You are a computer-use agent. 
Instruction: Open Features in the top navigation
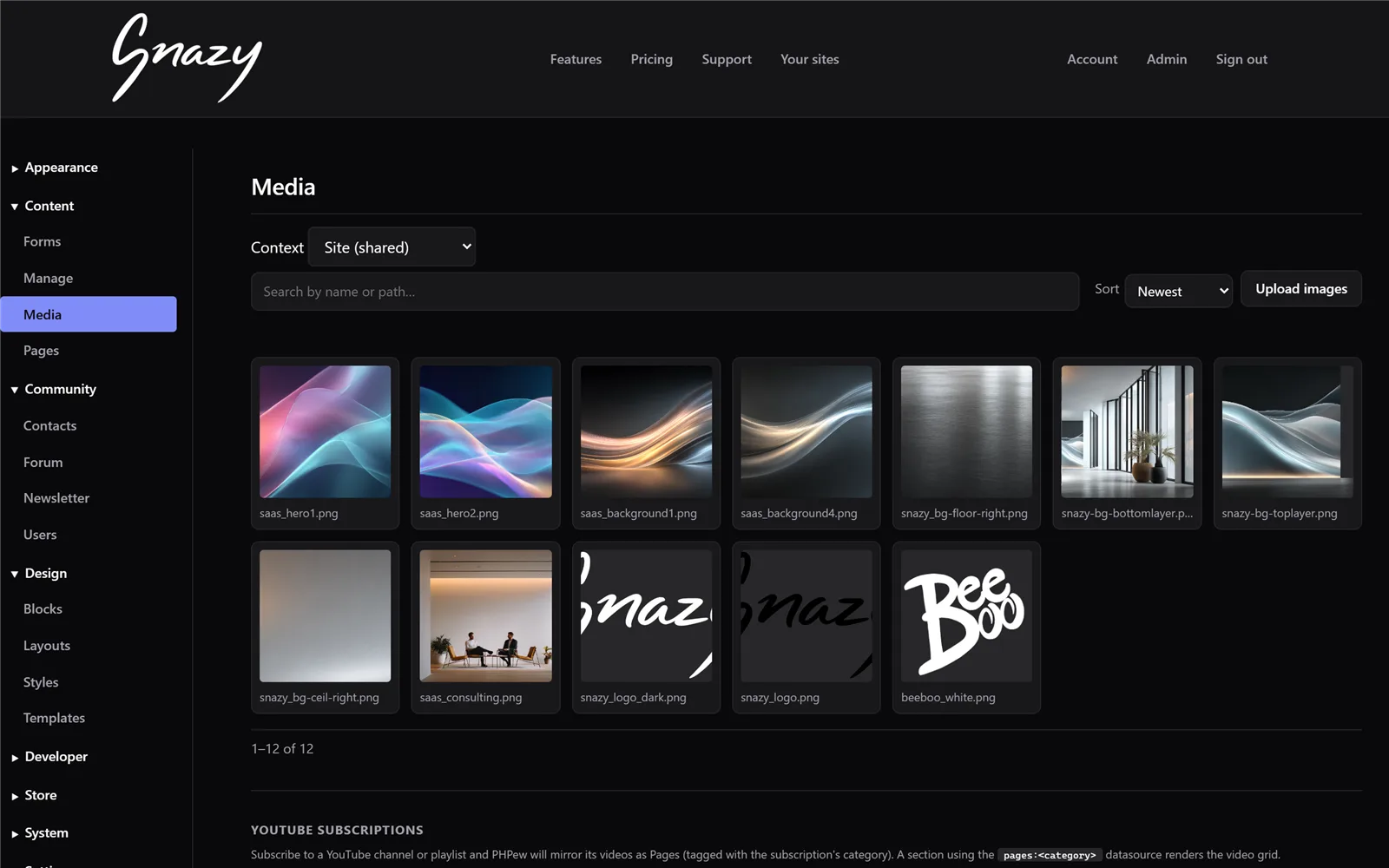click(576, 59)
